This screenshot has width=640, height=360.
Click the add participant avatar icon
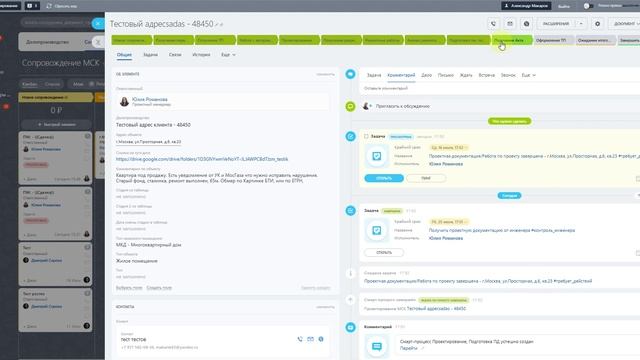tap(367, 106)
